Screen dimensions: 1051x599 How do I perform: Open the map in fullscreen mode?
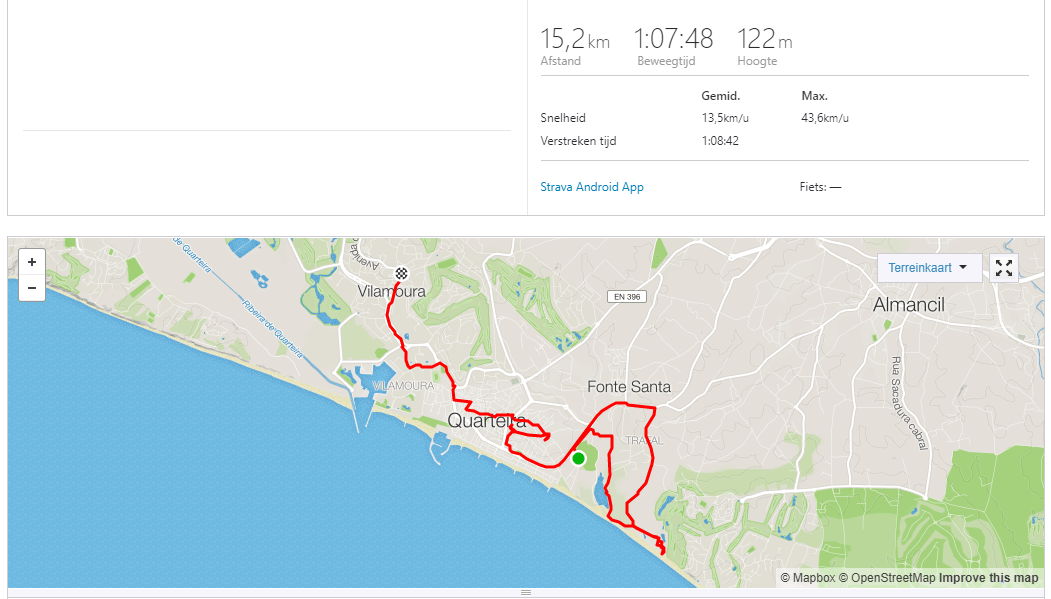pyautogui.click(x=1003, y=268)
